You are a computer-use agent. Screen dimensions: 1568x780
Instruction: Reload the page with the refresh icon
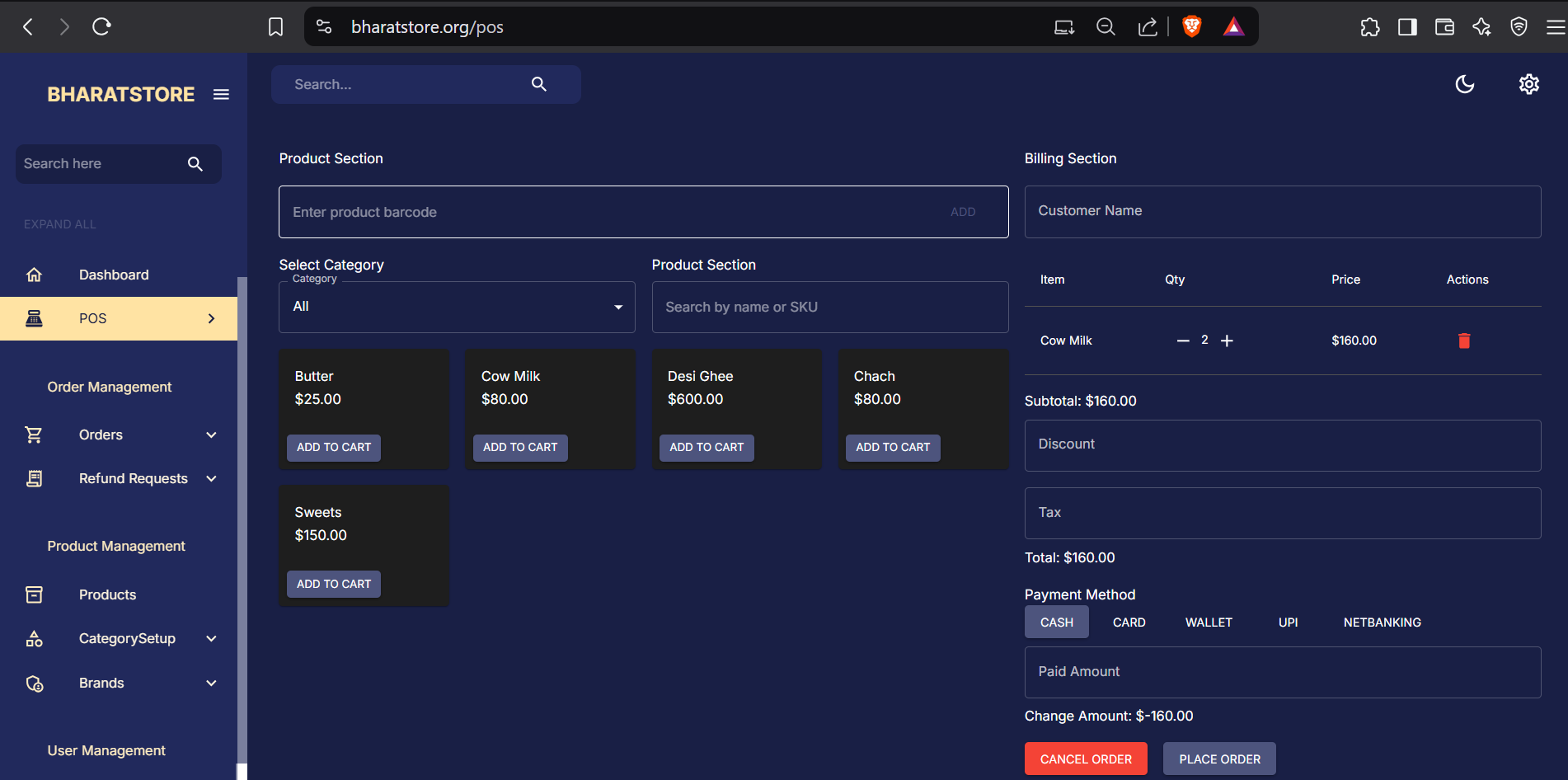[x=101, y=26]
